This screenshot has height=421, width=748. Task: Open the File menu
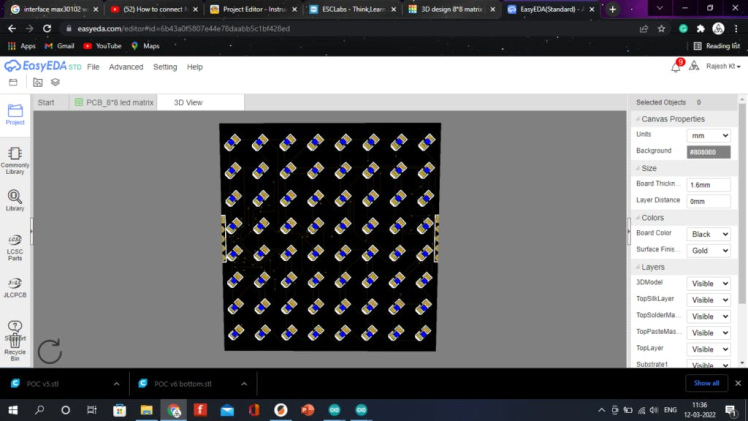(x=93, y=67)
